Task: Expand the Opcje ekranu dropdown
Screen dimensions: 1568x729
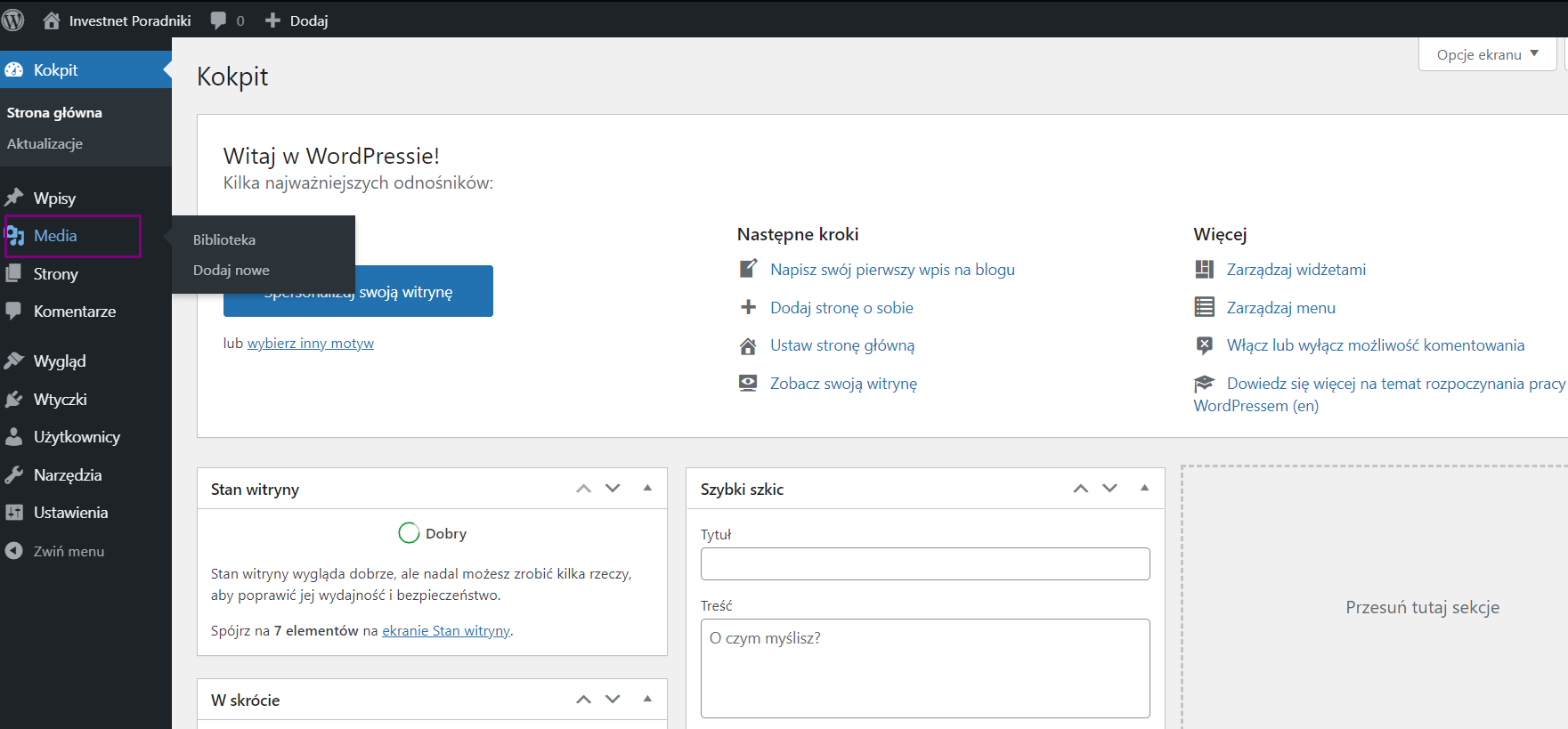Action: 1487,55
